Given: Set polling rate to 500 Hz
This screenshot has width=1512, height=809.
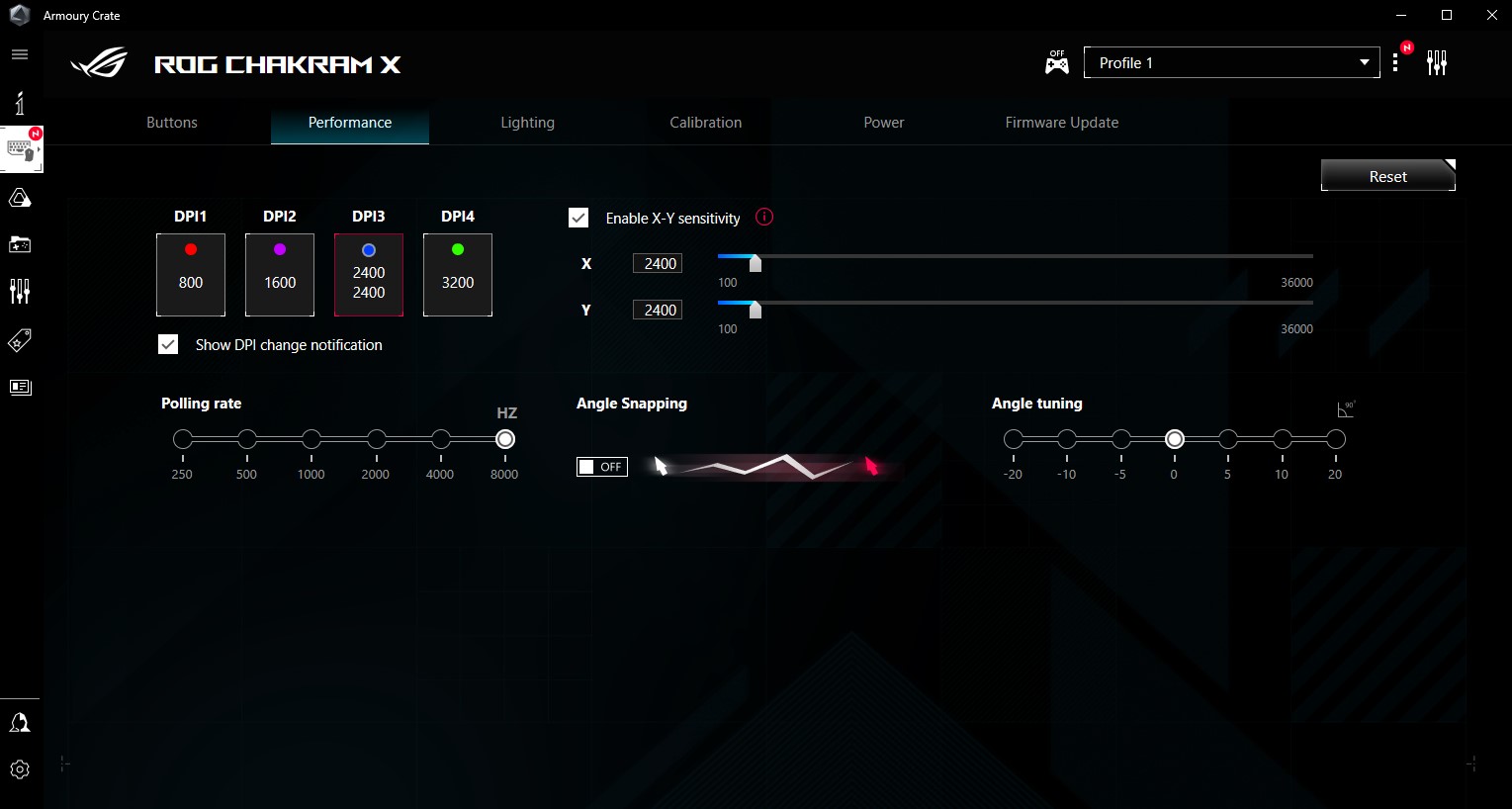Looking at the screenshot, I should click(247, 439).
